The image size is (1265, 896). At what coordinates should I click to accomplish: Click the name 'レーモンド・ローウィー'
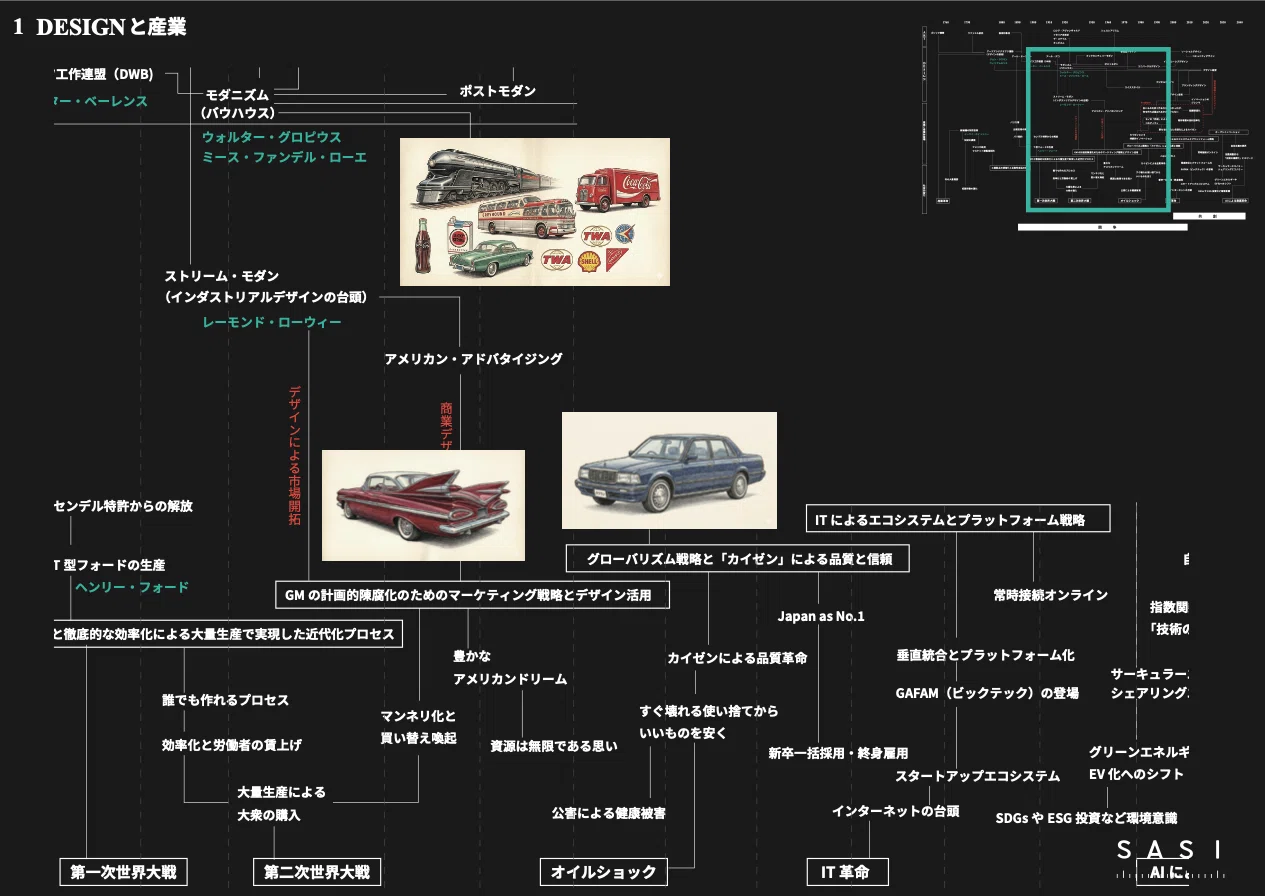click(x=271, y=322)
